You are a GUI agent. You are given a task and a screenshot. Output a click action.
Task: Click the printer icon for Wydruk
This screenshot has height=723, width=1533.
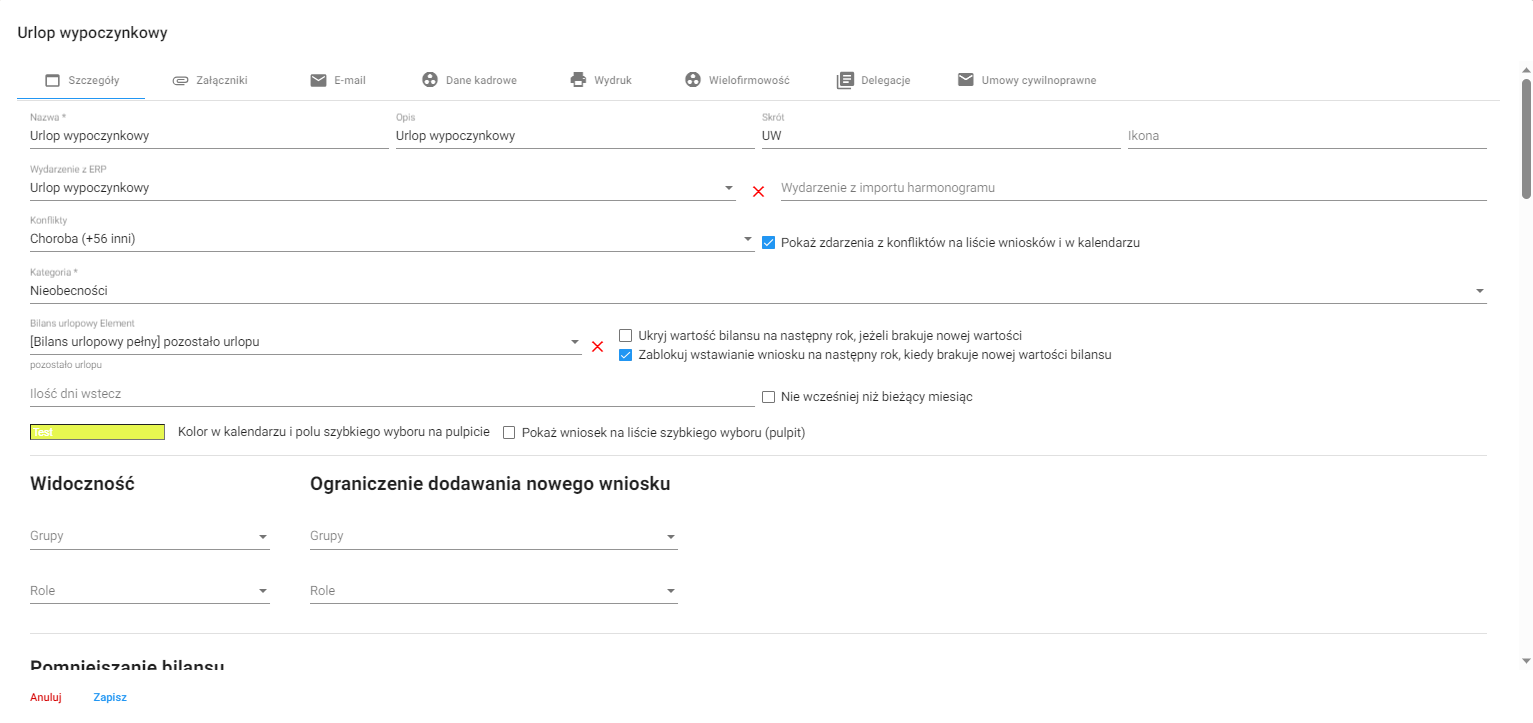point(578,80)
